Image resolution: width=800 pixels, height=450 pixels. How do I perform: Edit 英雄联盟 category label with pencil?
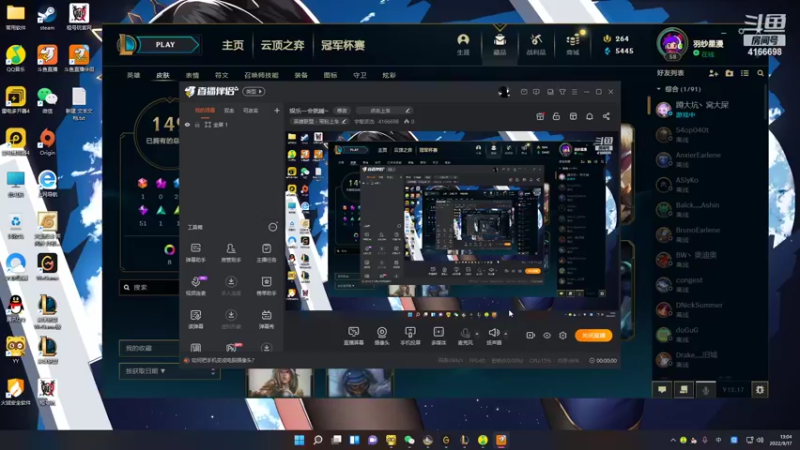point(344,121)
